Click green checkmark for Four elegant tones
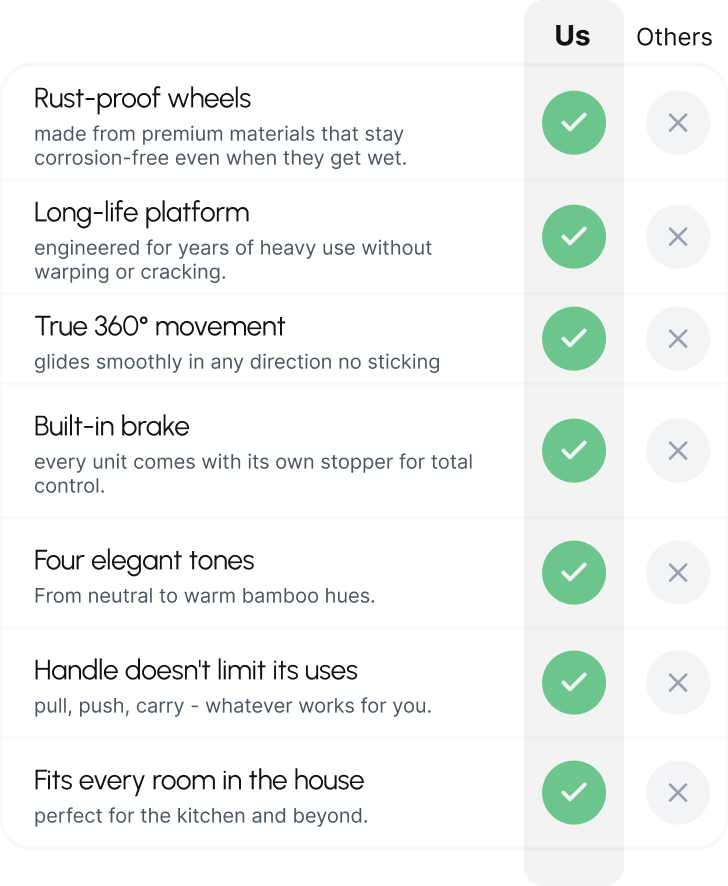Viewport: 728px width, 886px height. tap(573, 573)
